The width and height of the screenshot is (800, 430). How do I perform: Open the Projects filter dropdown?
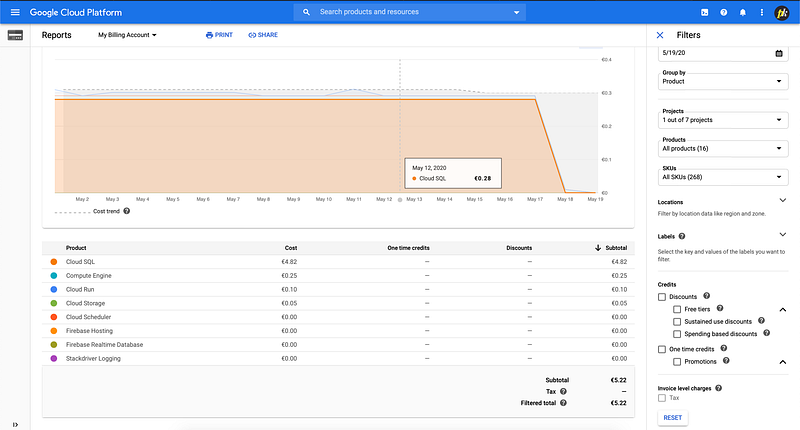click(x=723, y=120)
